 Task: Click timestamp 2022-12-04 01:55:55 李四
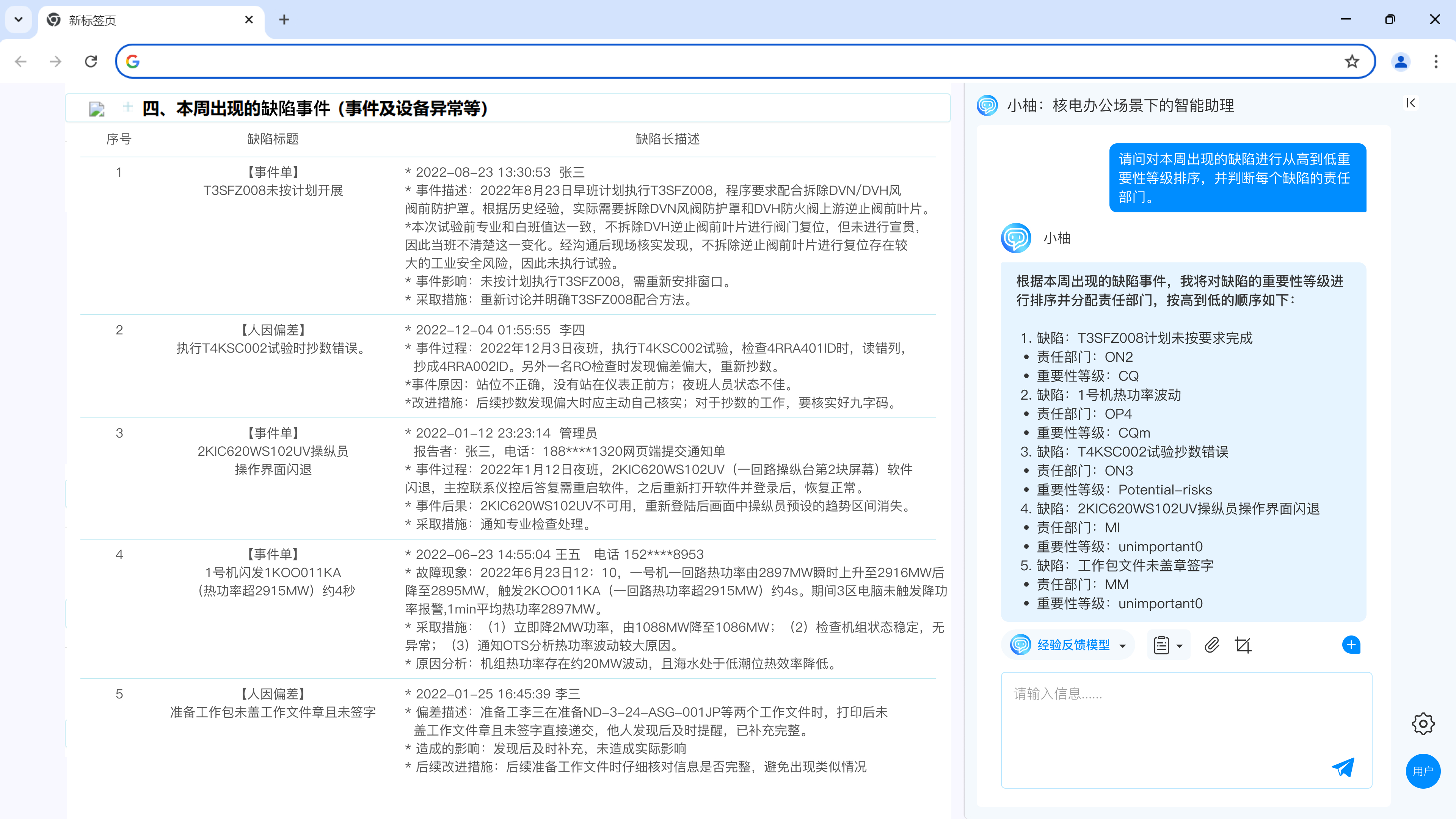[x=494, y=330]
